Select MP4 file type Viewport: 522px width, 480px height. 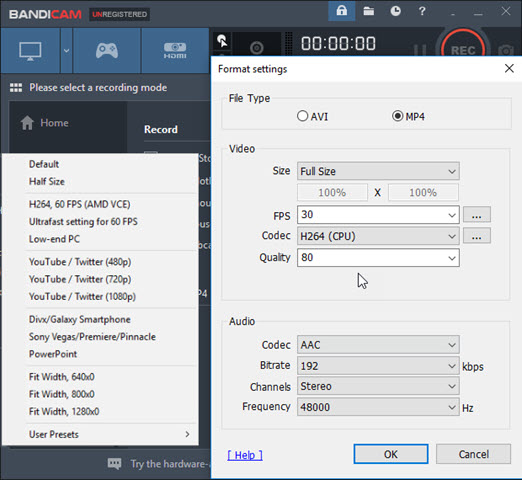pyautogui.click(x=408, y=116)
